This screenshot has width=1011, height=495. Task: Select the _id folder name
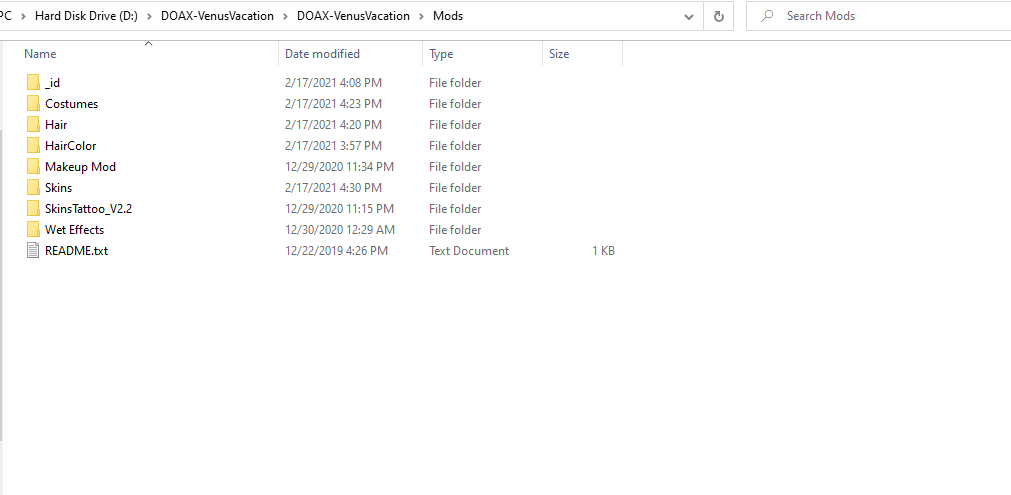53,83
